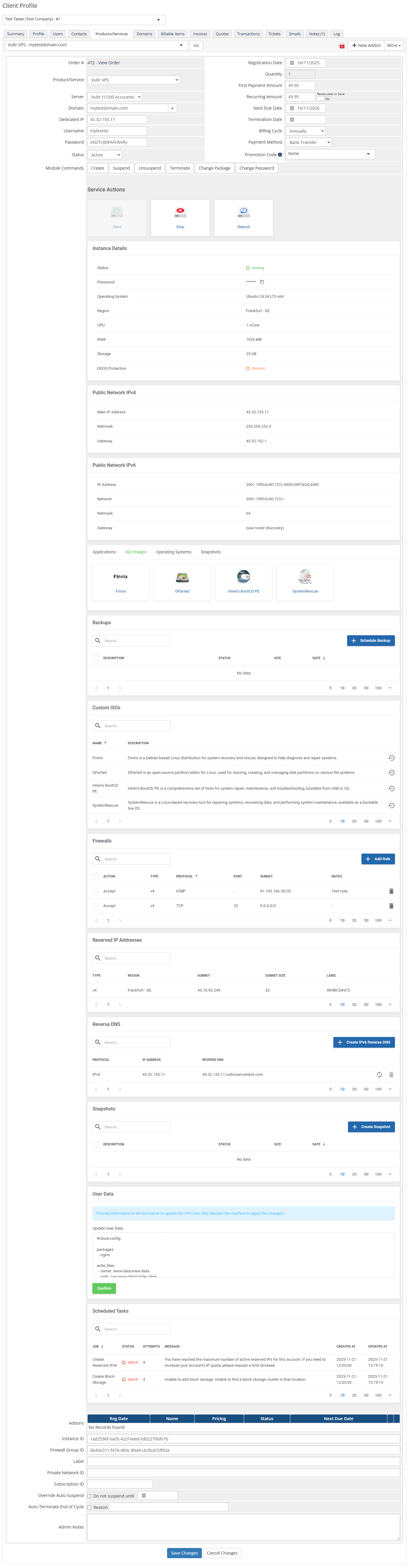Click mount icon for Hiren's BootCD PE row
Screen dimensions: 409x1568
coord(391,788)
